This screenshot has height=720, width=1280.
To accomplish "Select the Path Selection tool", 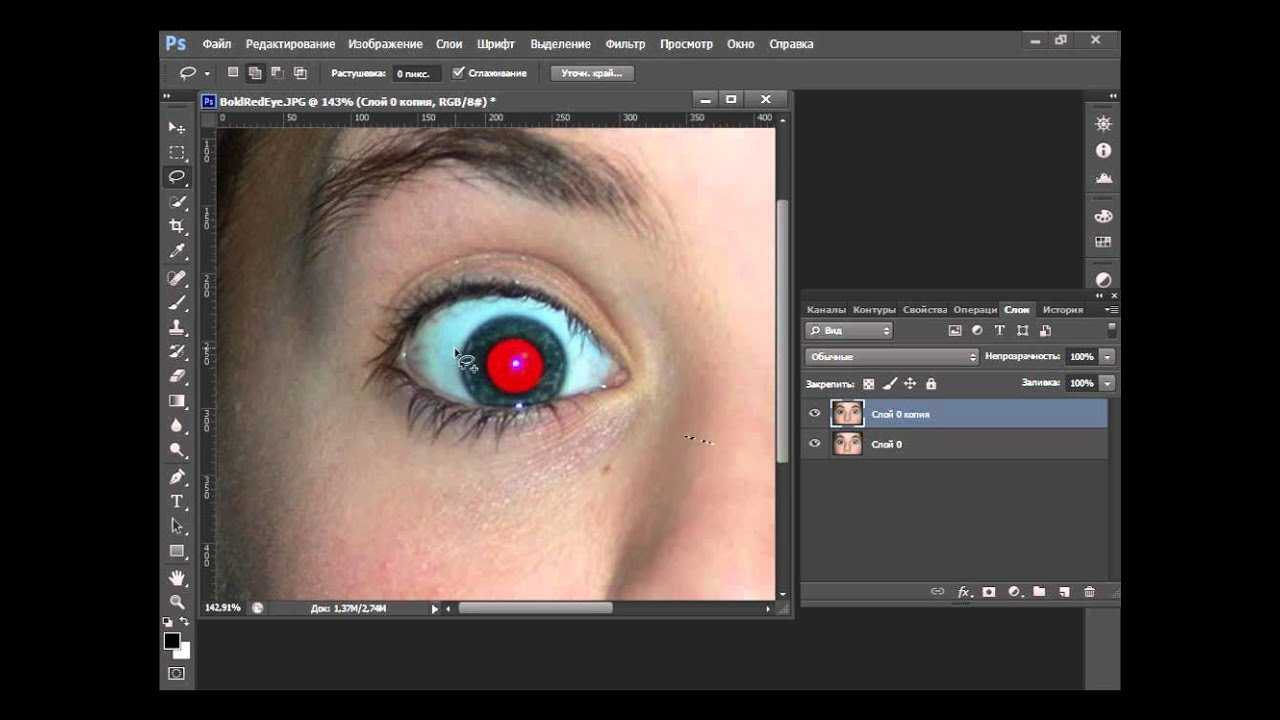I will pos(177,526).
